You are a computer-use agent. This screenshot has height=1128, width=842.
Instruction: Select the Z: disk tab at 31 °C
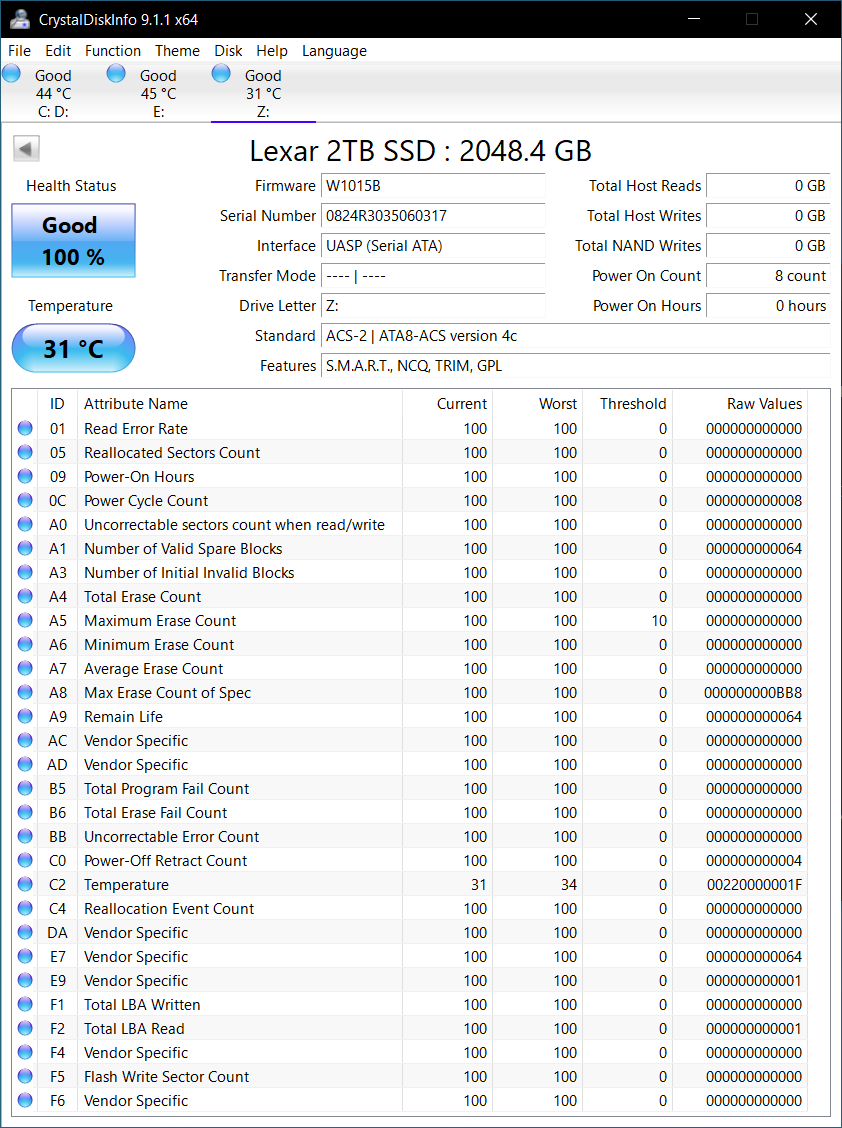pos(263,93)
